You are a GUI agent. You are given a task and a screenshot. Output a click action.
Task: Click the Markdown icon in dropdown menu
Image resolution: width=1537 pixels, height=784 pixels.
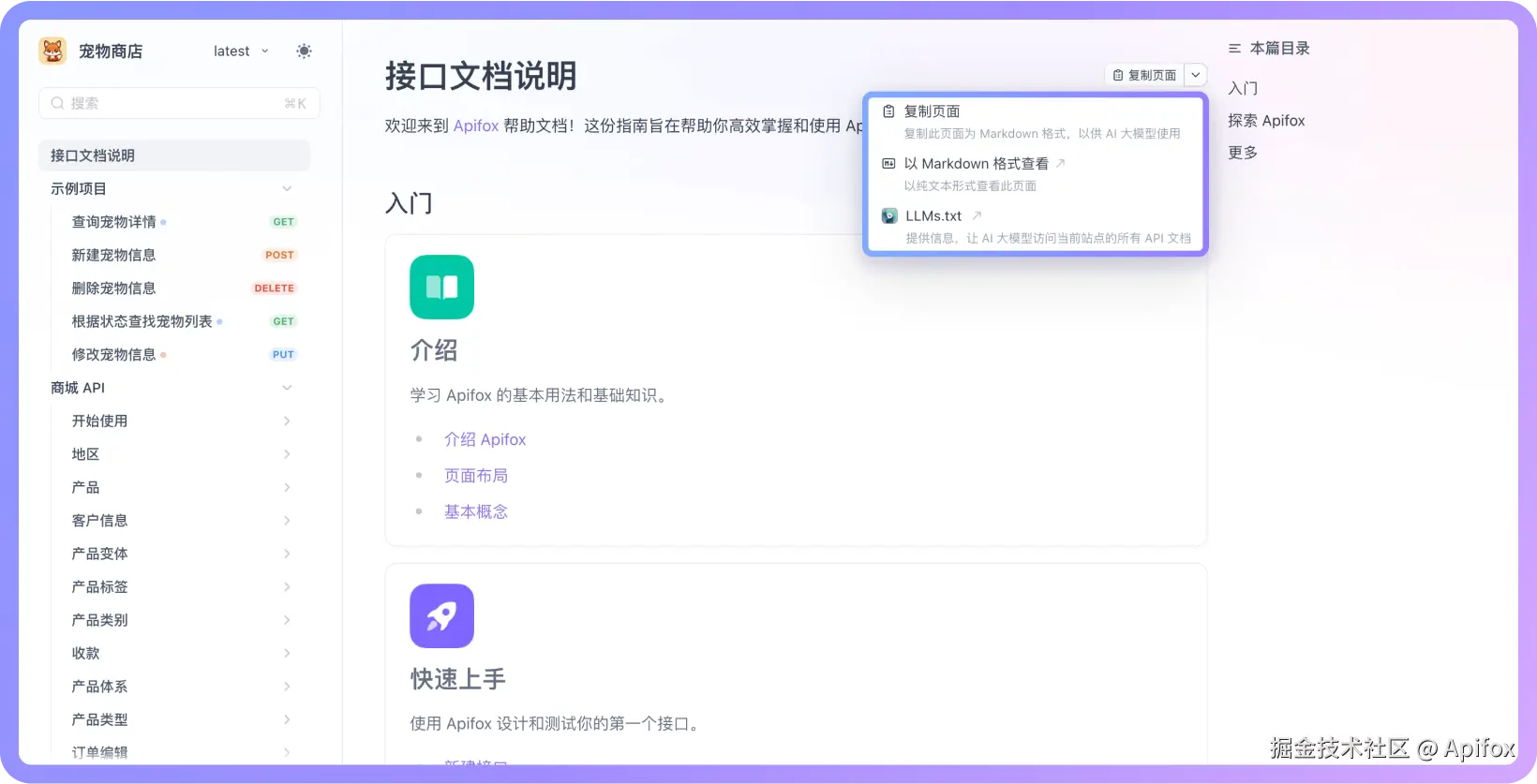pos(888,164)
